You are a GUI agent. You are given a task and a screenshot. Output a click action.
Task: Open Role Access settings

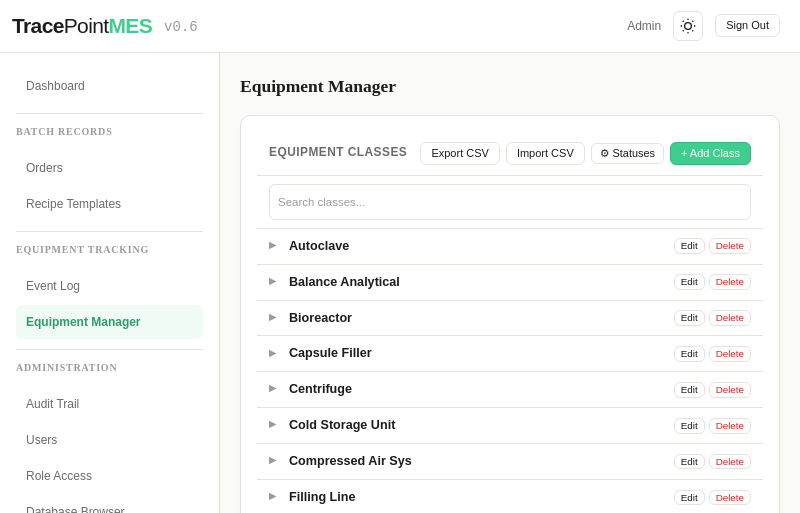pos(109,476)
